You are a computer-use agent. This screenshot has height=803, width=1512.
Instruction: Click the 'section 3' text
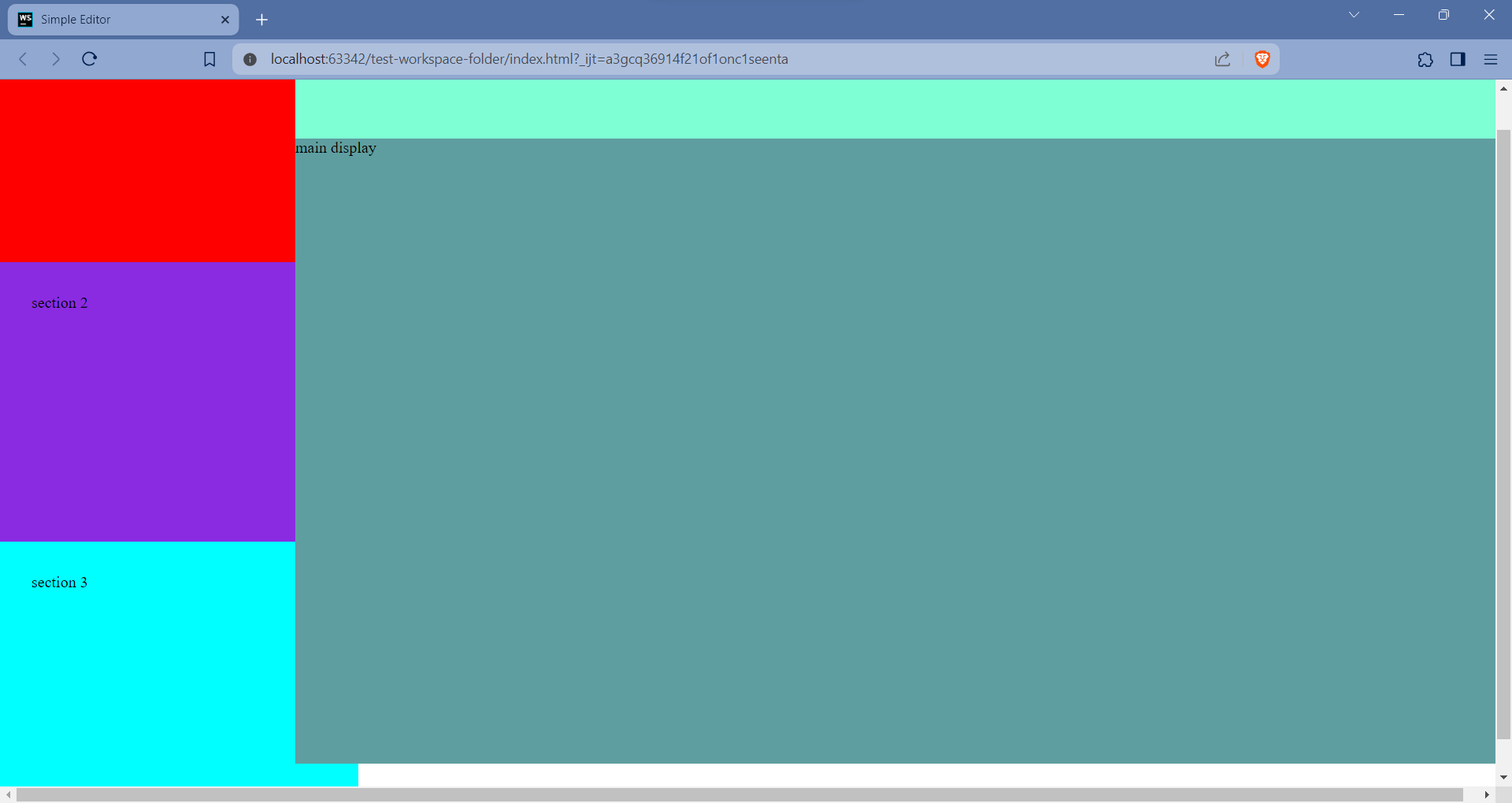60,583
